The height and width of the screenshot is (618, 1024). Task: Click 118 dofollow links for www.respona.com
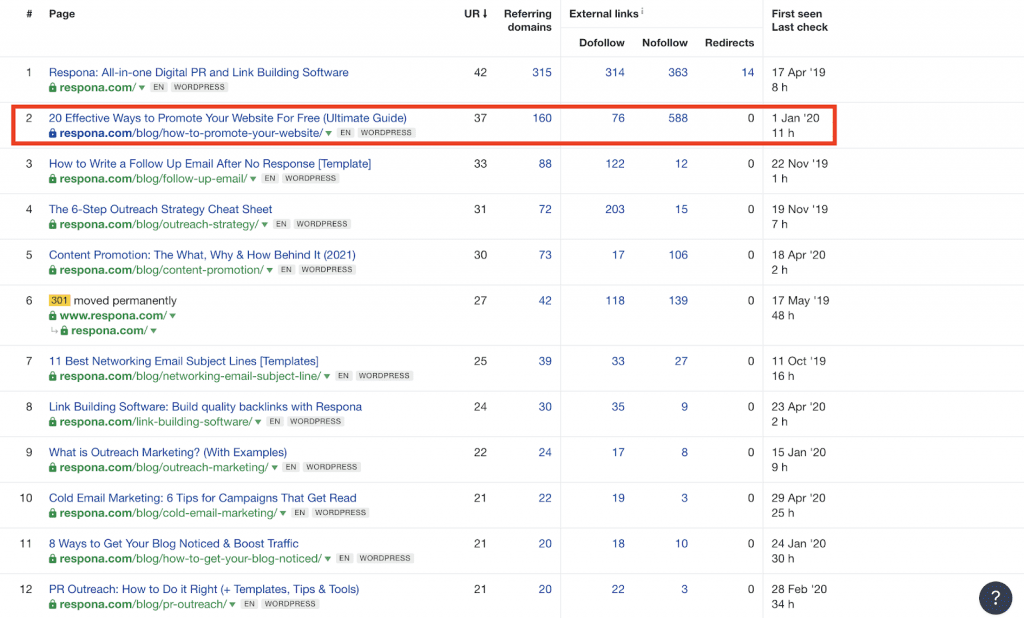coord(615,301)
